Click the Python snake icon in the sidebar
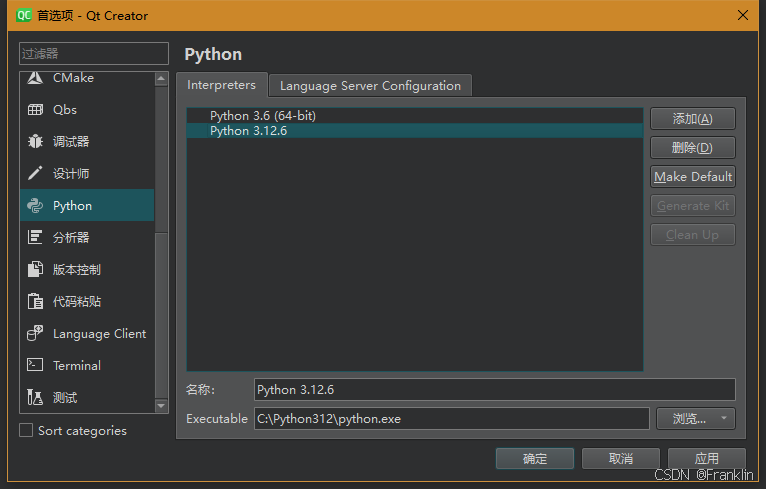Viewport: 766px width, 489px height. coord(35,206)
